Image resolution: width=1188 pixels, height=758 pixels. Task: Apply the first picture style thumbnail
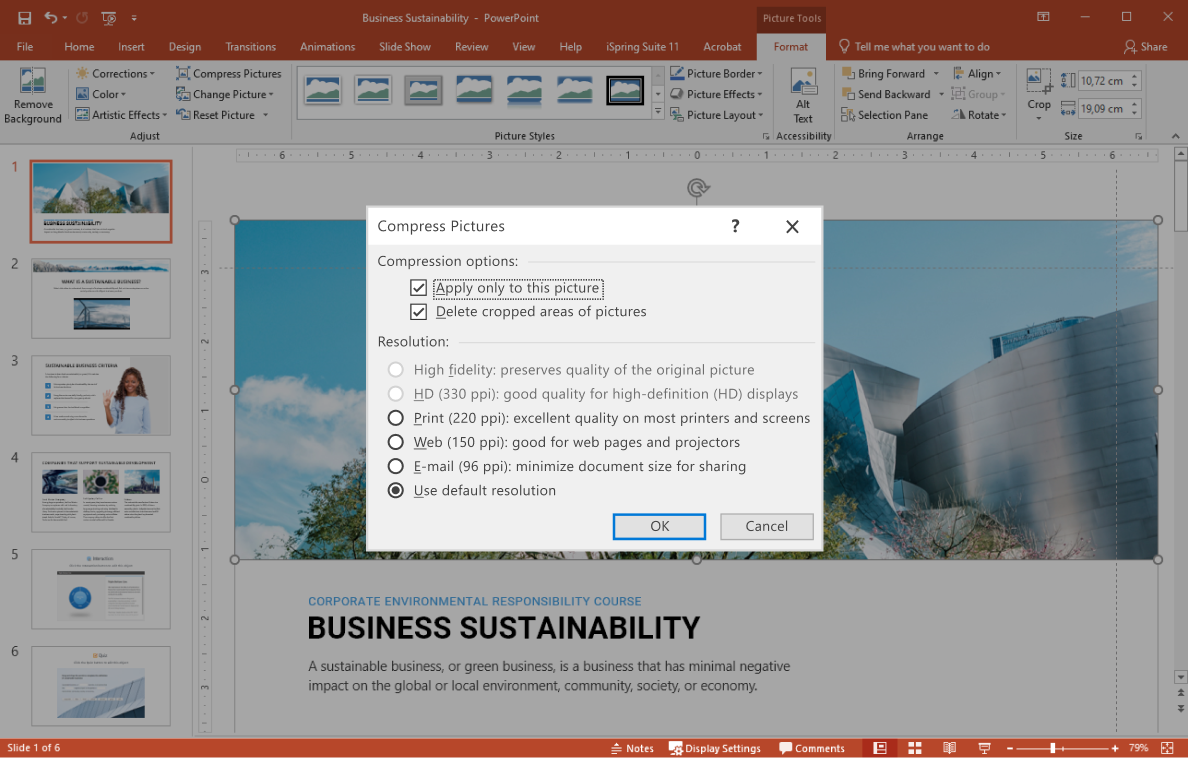coord(323,90)
